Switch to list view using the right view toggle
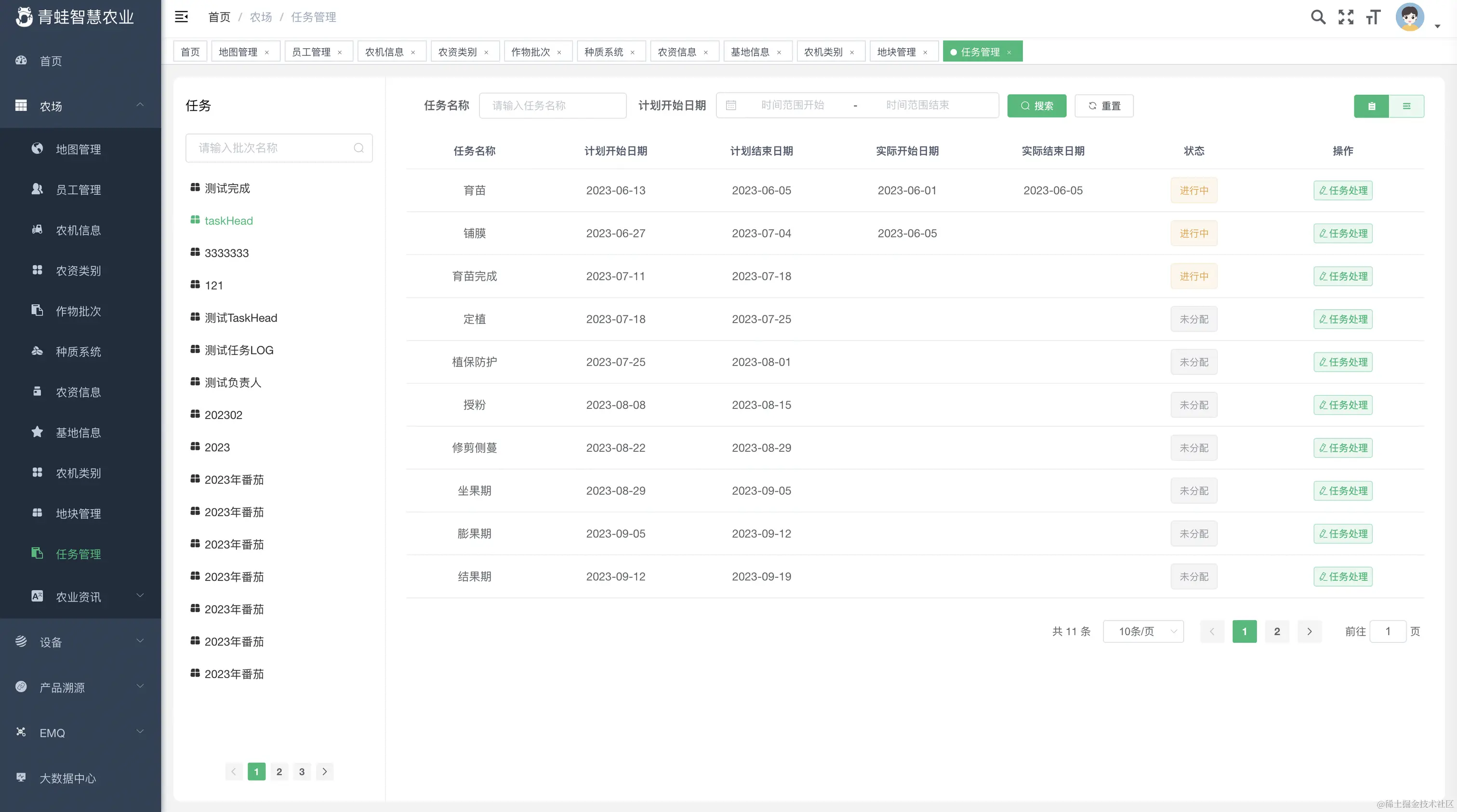1457x812 pixels. [x=1408, y=106]
